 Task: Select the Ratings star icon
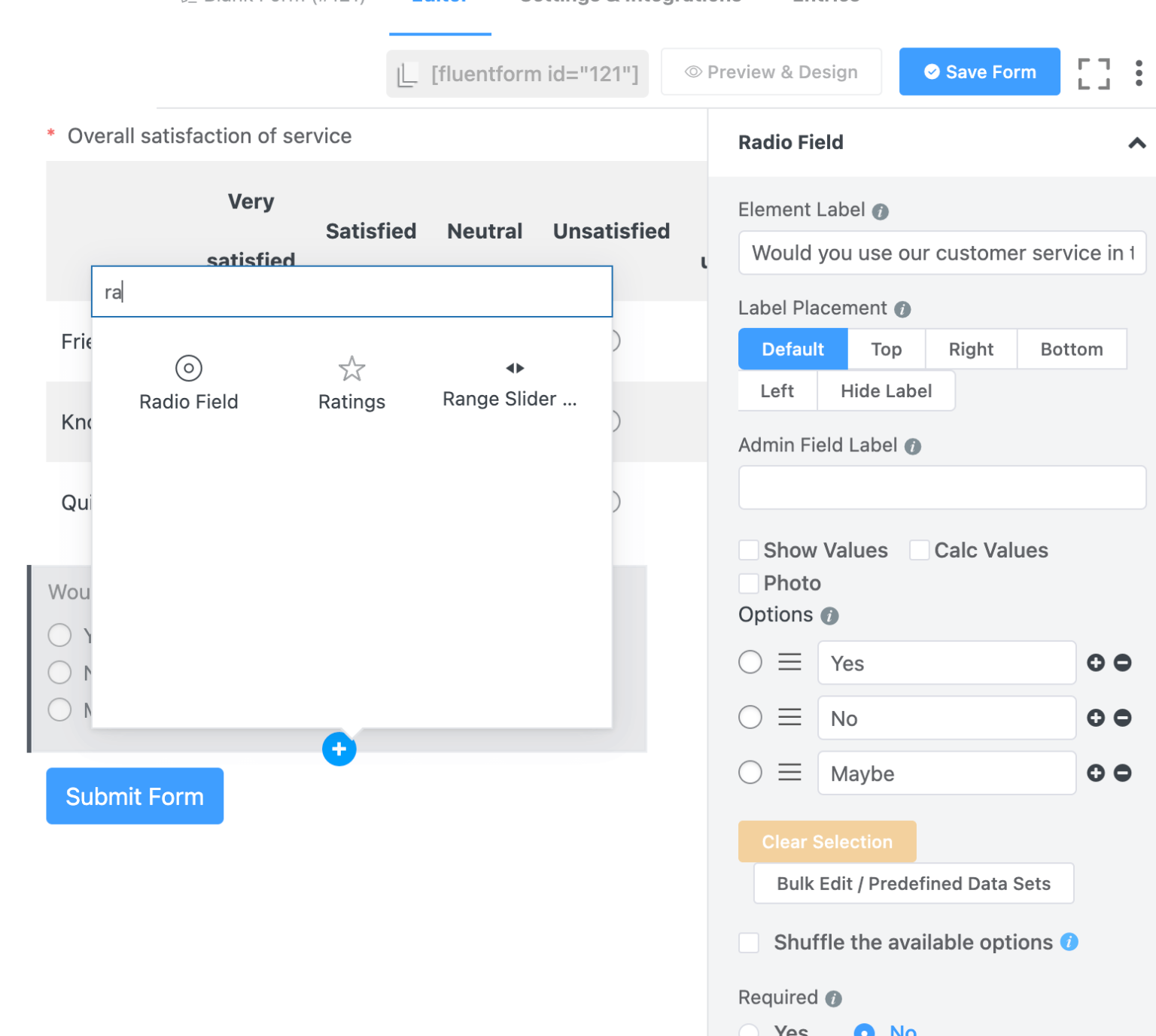tap(351, 369)
